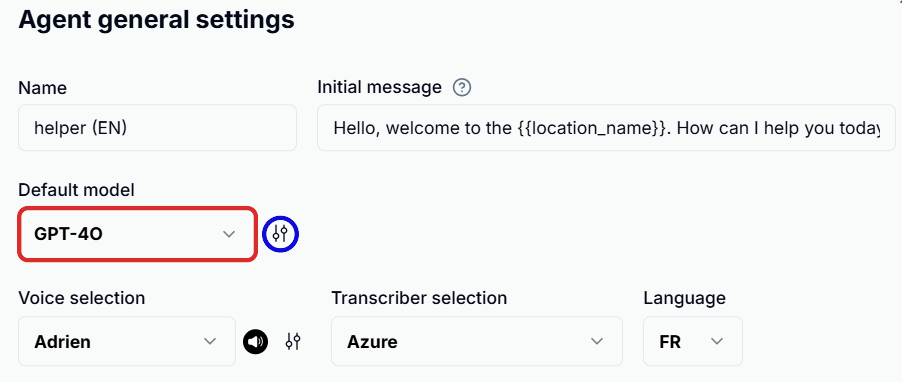
Task: Open the FR language dropdown
Action: (x=693, y=341)
